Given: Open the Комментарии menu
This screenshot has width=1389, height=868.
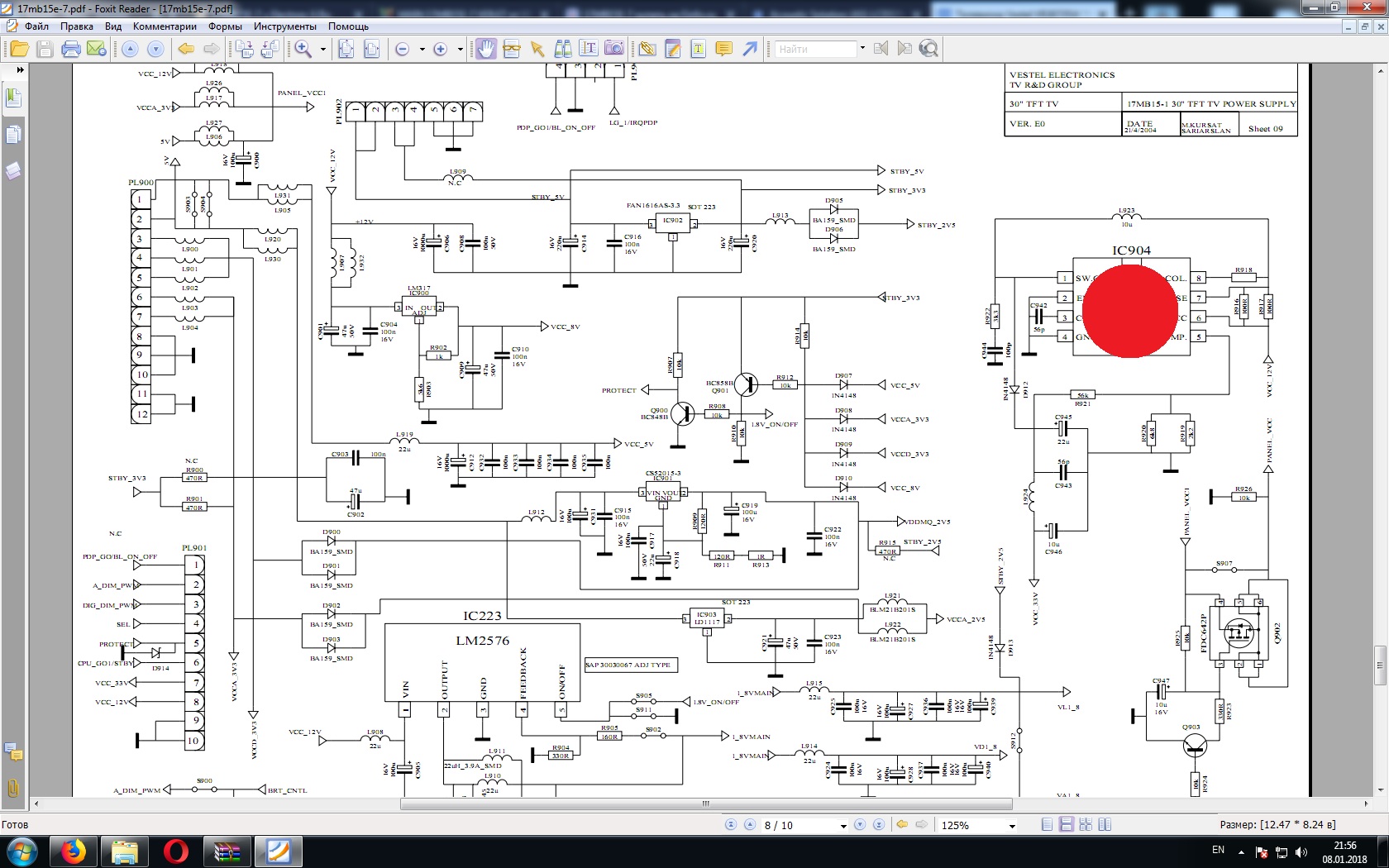Looking at the screenshot, I should [165, 26].
